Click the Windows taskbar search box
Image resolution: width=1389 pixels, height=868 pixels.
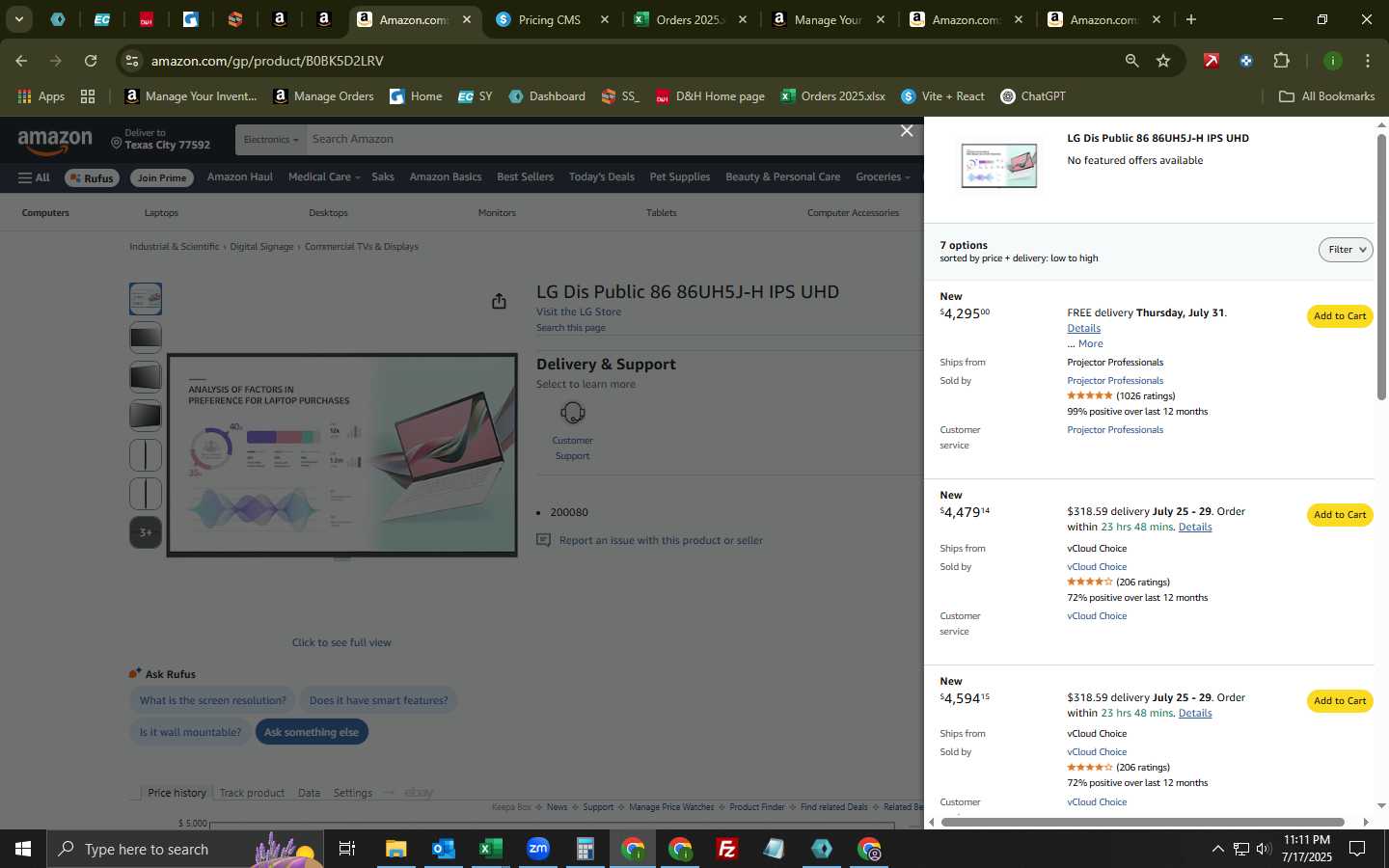[183, 849]
